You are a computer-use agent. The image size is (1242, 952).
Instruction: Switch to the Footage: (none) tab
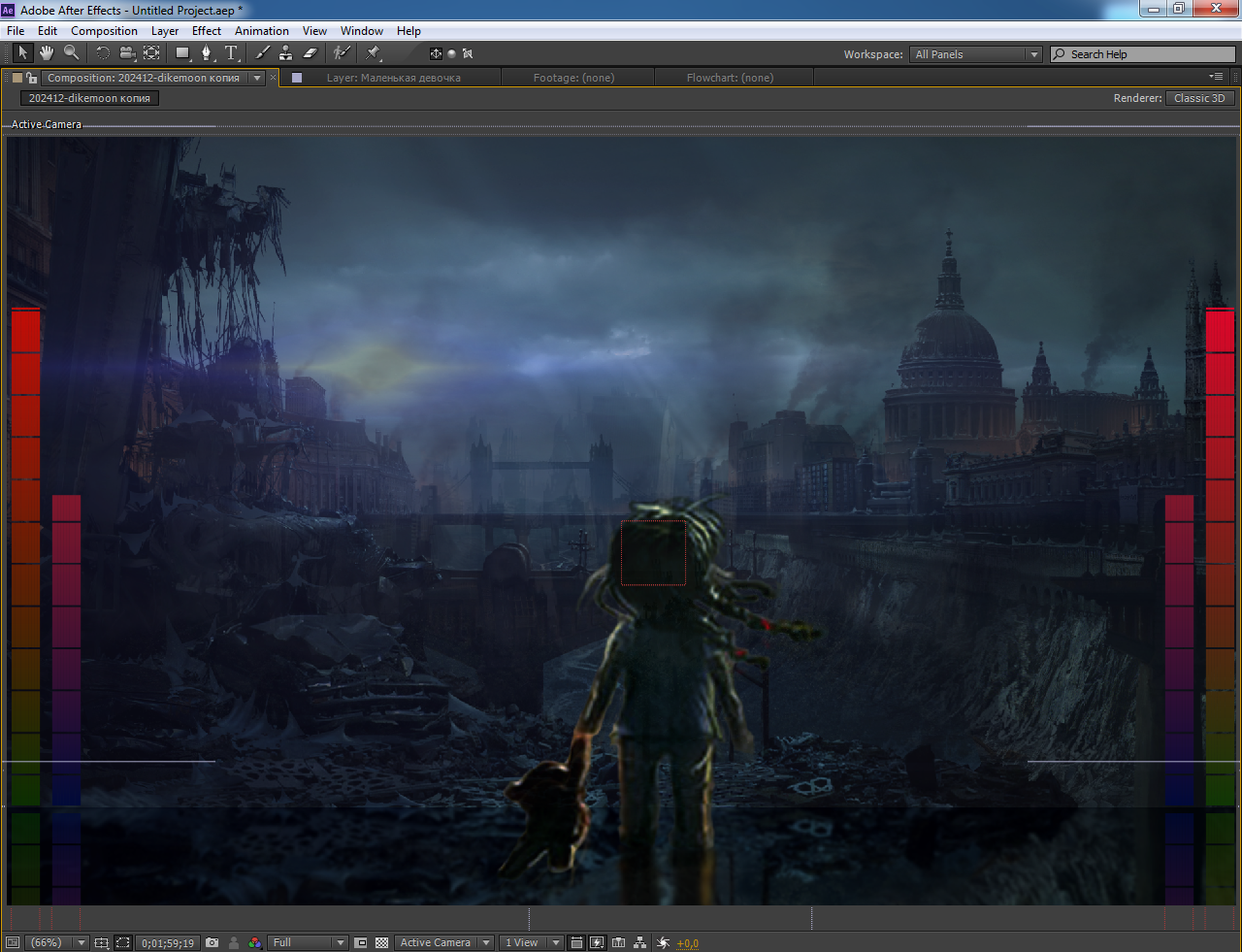pyautogui.click(x=573, y=78)
